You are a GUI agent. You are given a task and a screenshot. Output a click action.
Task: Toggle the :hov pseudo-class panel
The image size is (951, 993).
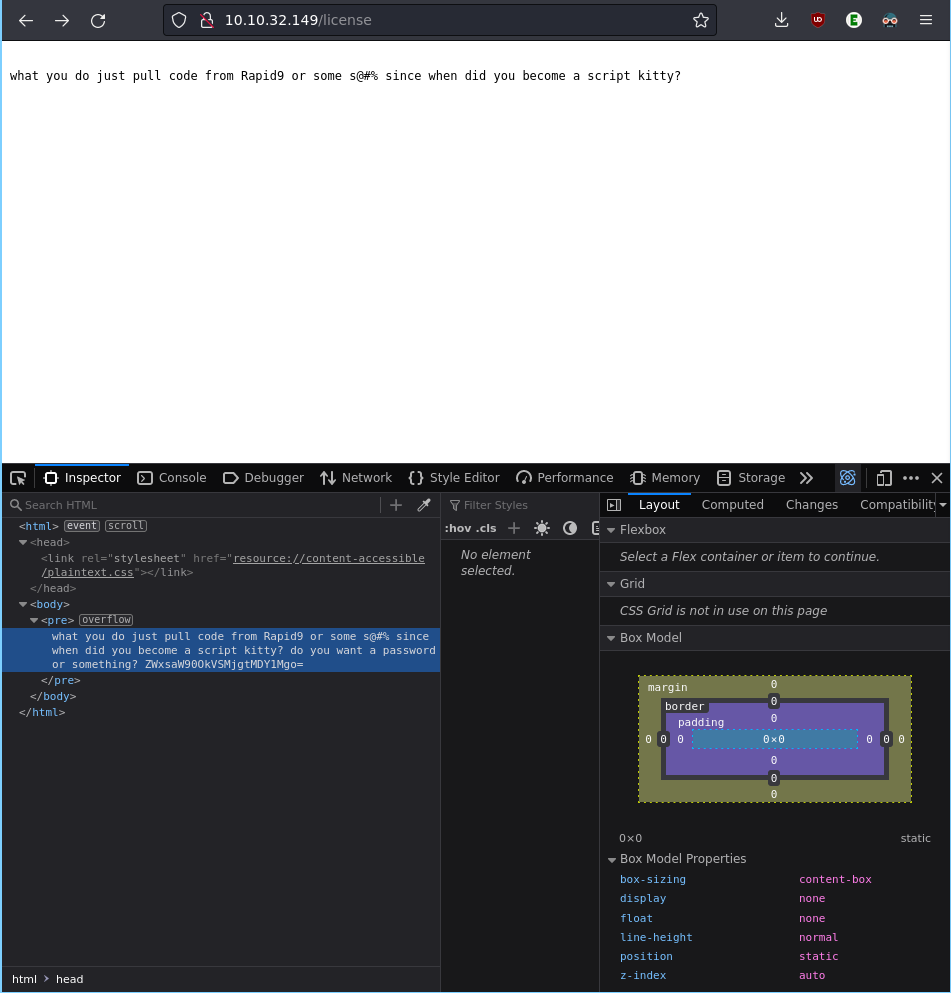(x=457, y=528)
